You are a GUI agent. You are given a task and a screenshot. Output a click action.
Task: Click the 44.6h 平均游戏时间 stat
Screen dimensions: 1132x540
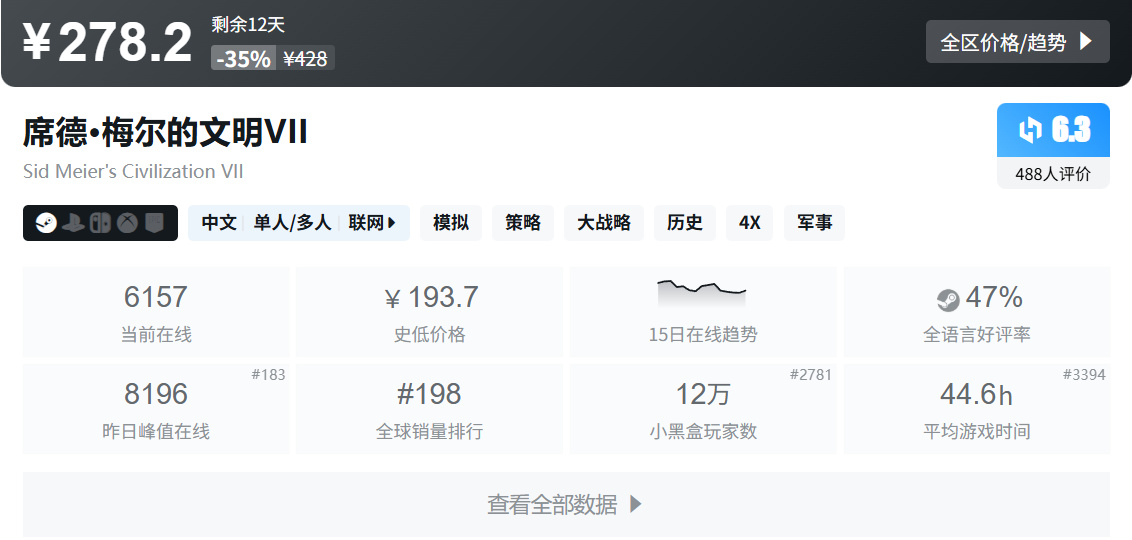point(977,409)
